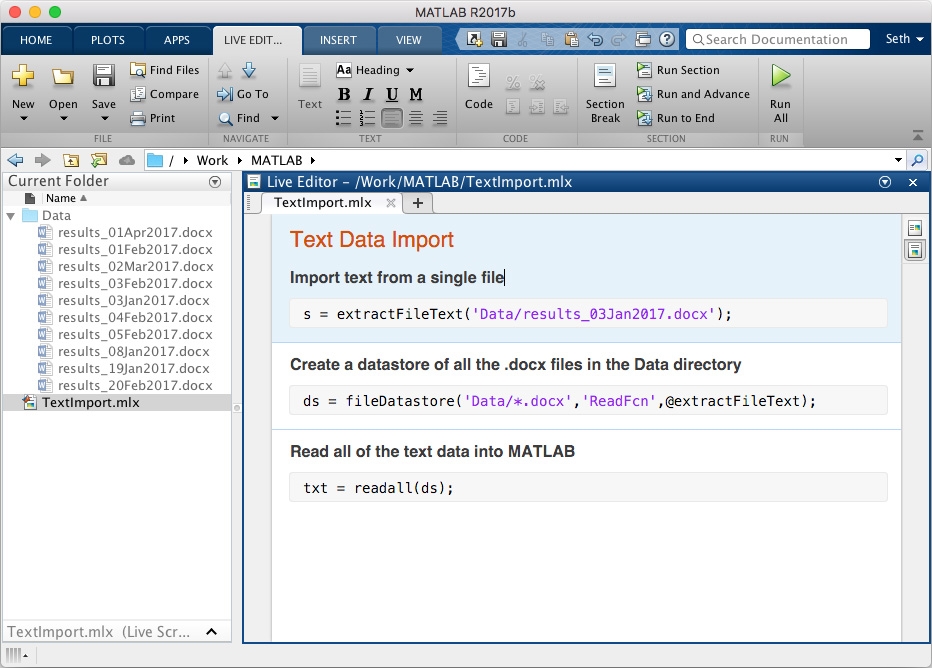This screenshot has height=668, width=932.
Task: Toggle bold text formatting
Action: point(343,94)
